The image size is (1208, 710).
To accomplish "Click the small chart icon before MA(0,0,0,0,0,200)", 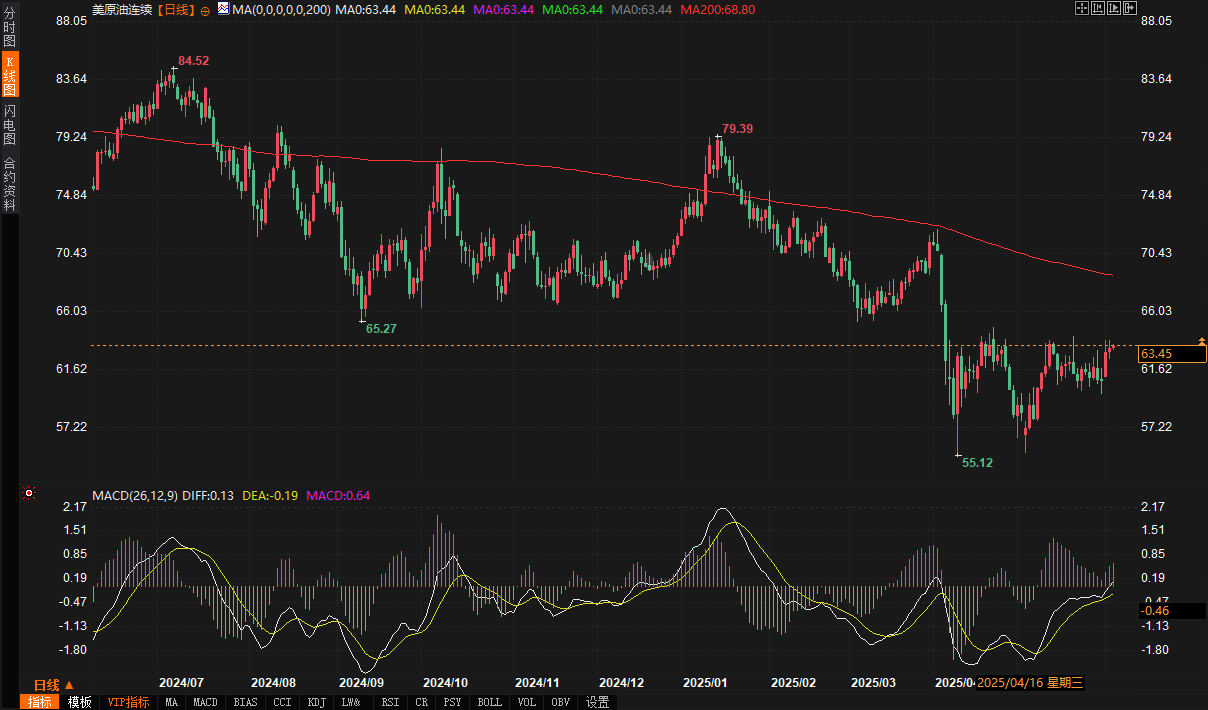I will (224, 9).
